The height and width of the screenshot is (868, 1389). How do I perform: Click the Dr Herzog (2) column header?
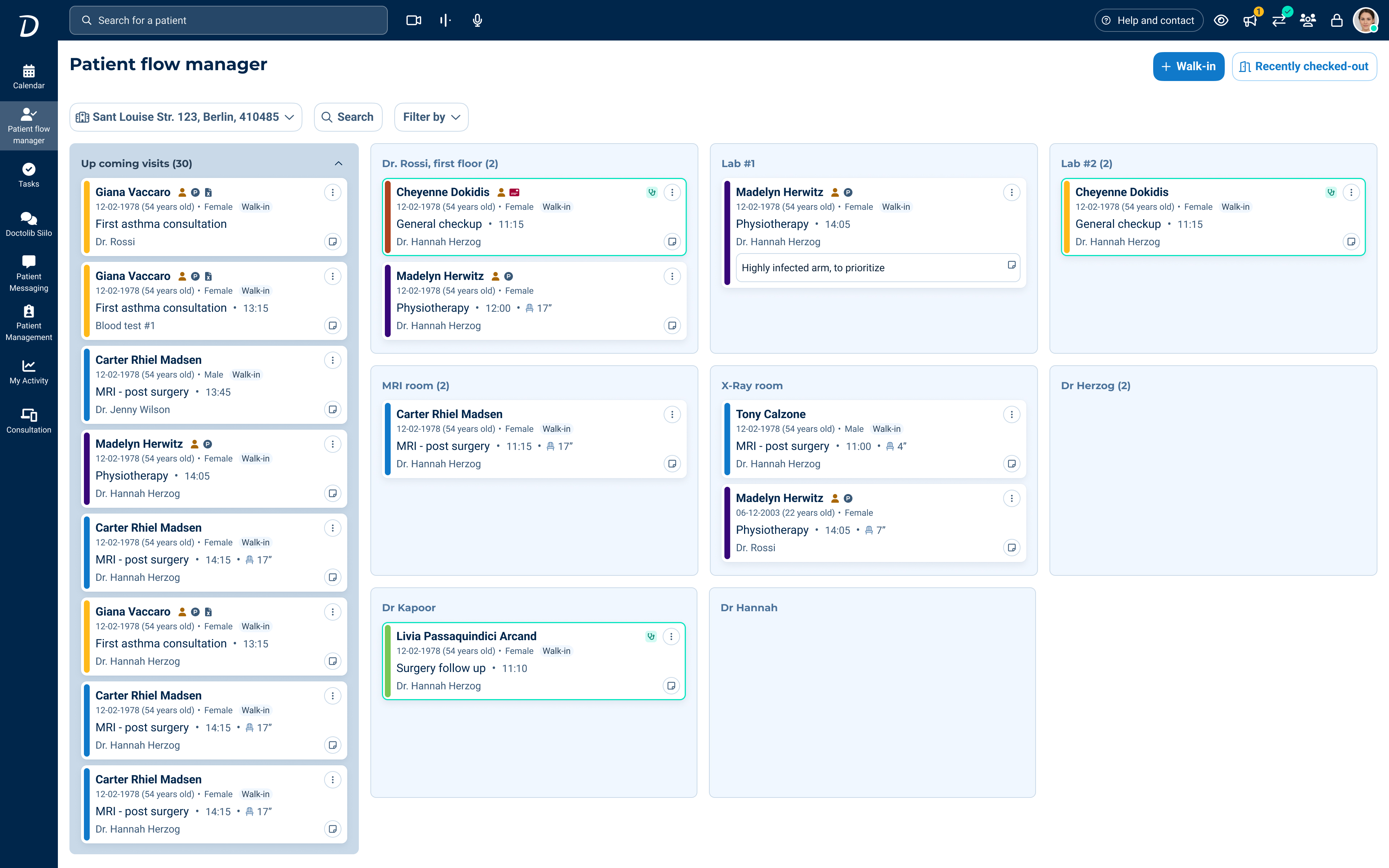[1095, 386]
